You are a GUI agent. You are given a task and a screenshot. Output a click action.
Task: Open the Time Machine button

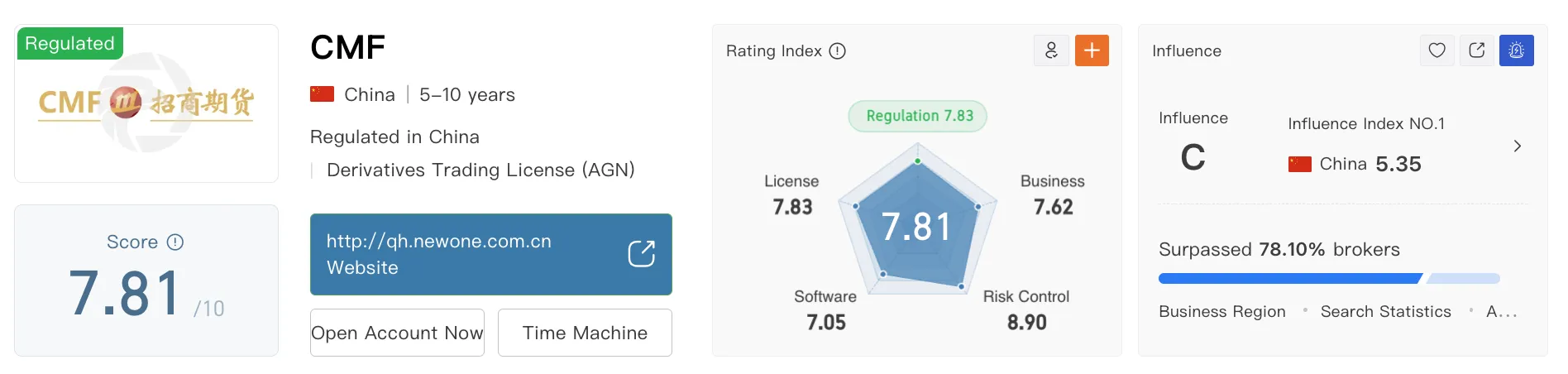(x=585, y=333)
